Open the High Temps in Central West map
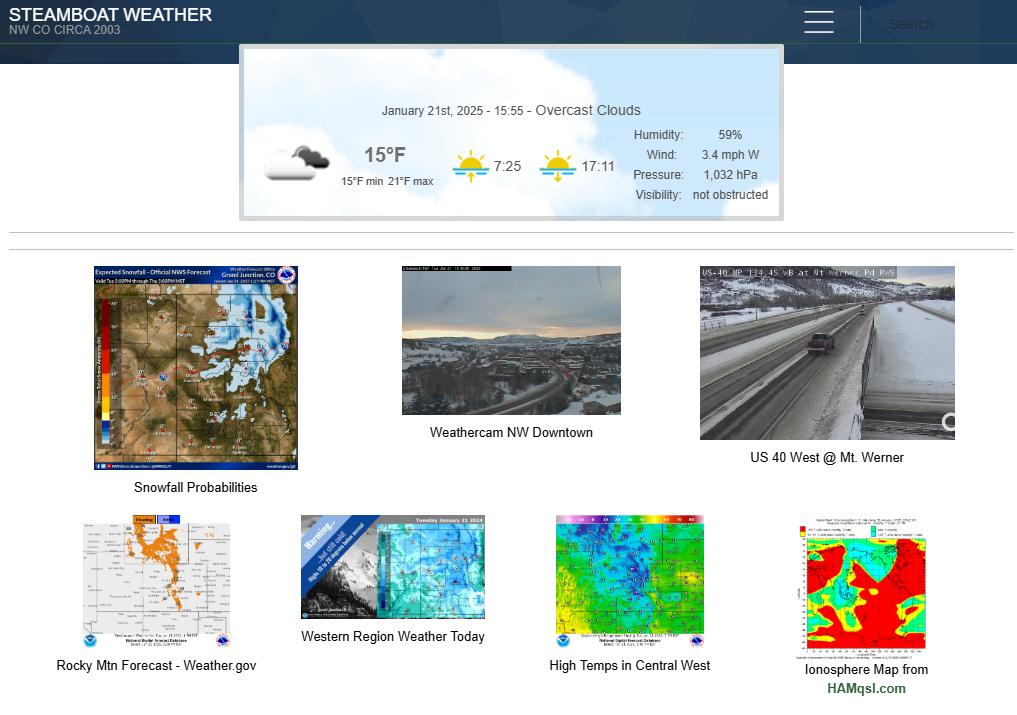Viewport: 1017px width, 715px height. pyautogui.click(x=629, y=581)
